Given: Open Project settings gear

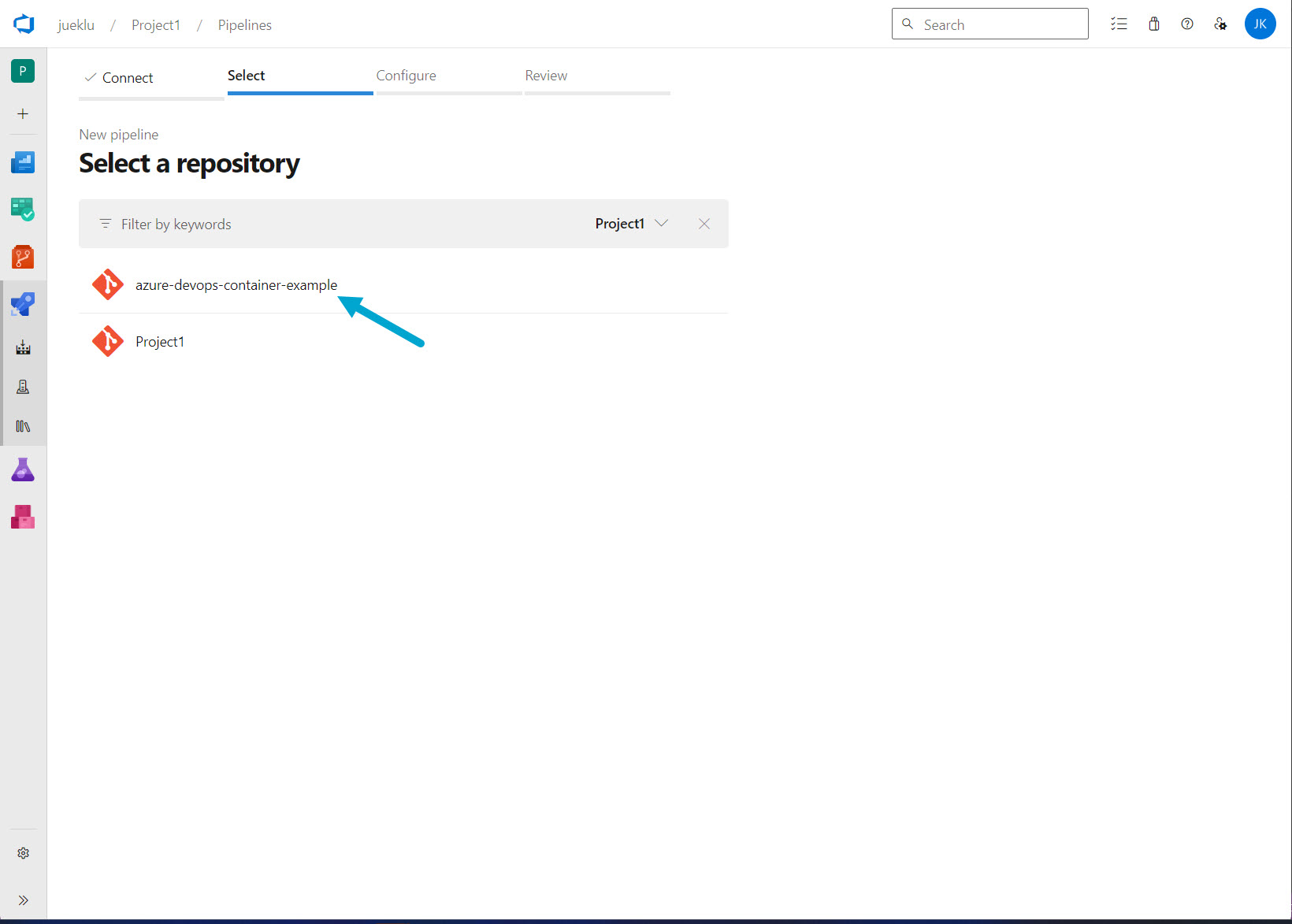Looking at the screenshot, I should click(x=23, y=853).
